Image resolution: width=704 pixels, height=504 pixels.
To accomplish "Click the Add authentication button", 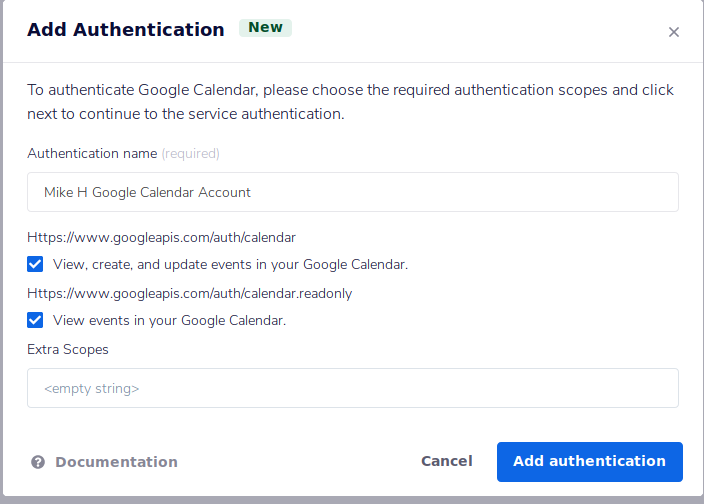I will (x=589, y=462).
